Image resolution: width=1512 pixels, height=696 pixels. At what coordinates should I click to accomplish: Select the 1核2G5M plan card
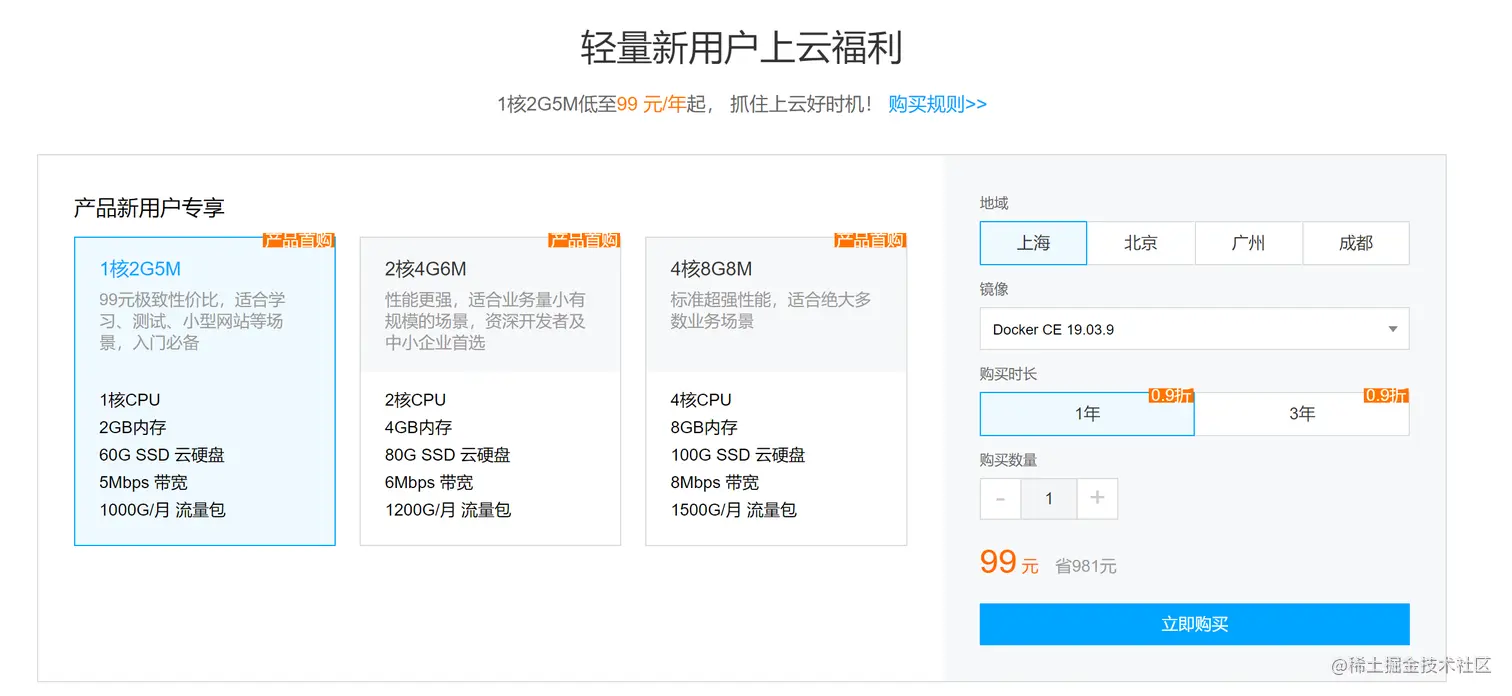[x=204, y=390]
